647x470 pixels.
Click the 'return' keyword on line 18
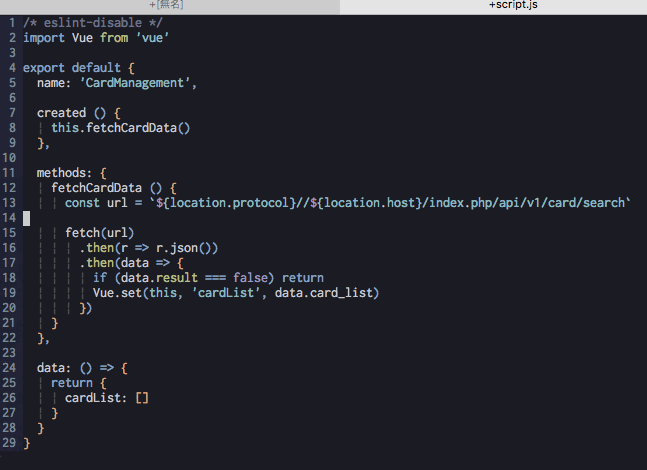pyautogui.click(x=302, y=278)
